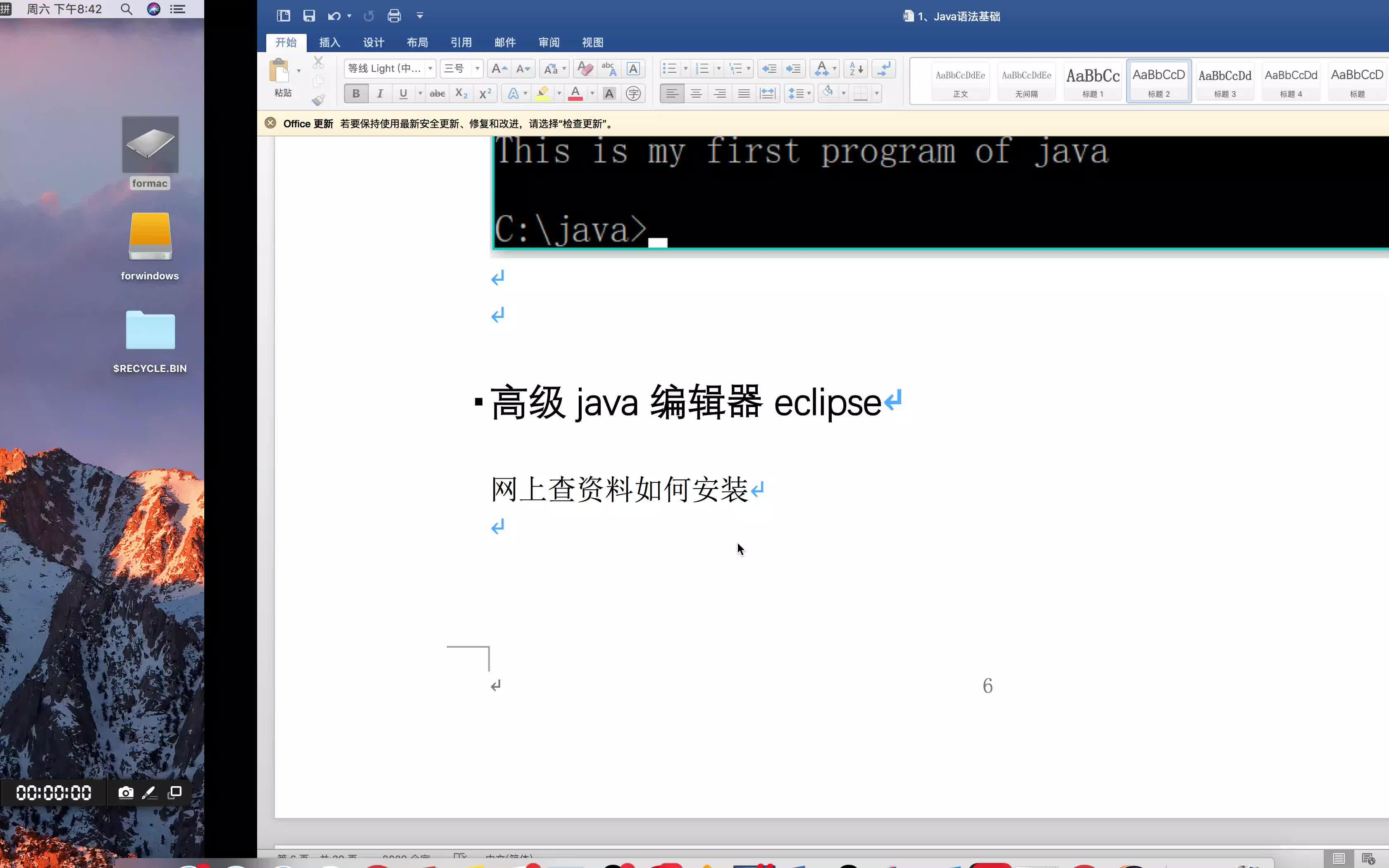Apply the red font color
Screen dimensions: 1389x868
(x=575, y=93)
